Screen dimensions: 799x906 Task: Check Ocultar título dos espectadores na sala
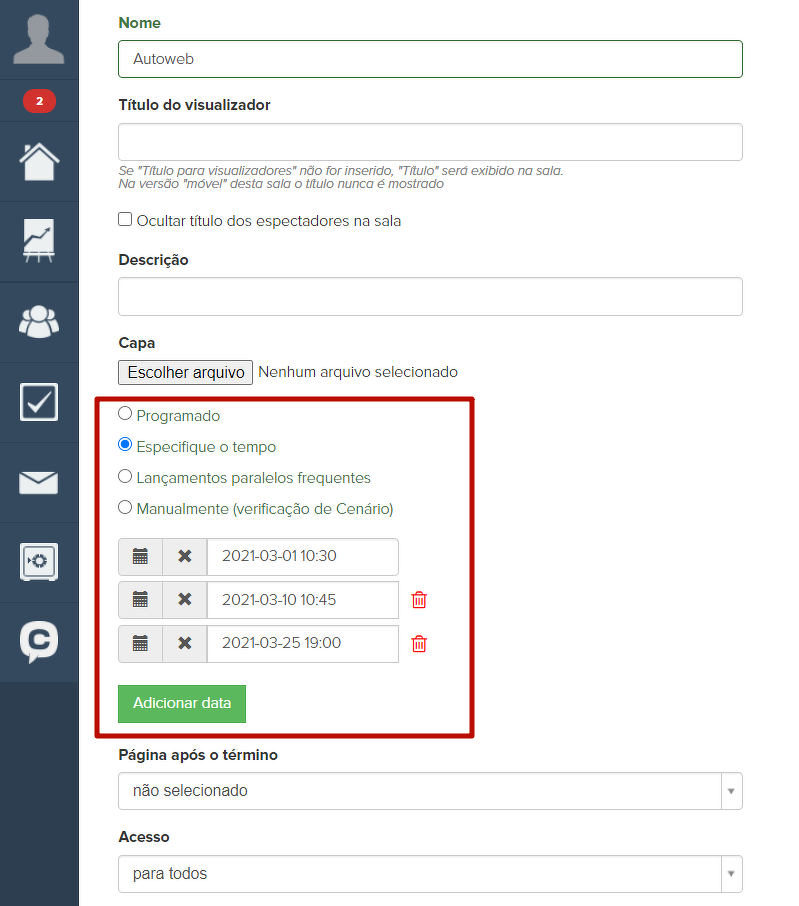[125, 220]
